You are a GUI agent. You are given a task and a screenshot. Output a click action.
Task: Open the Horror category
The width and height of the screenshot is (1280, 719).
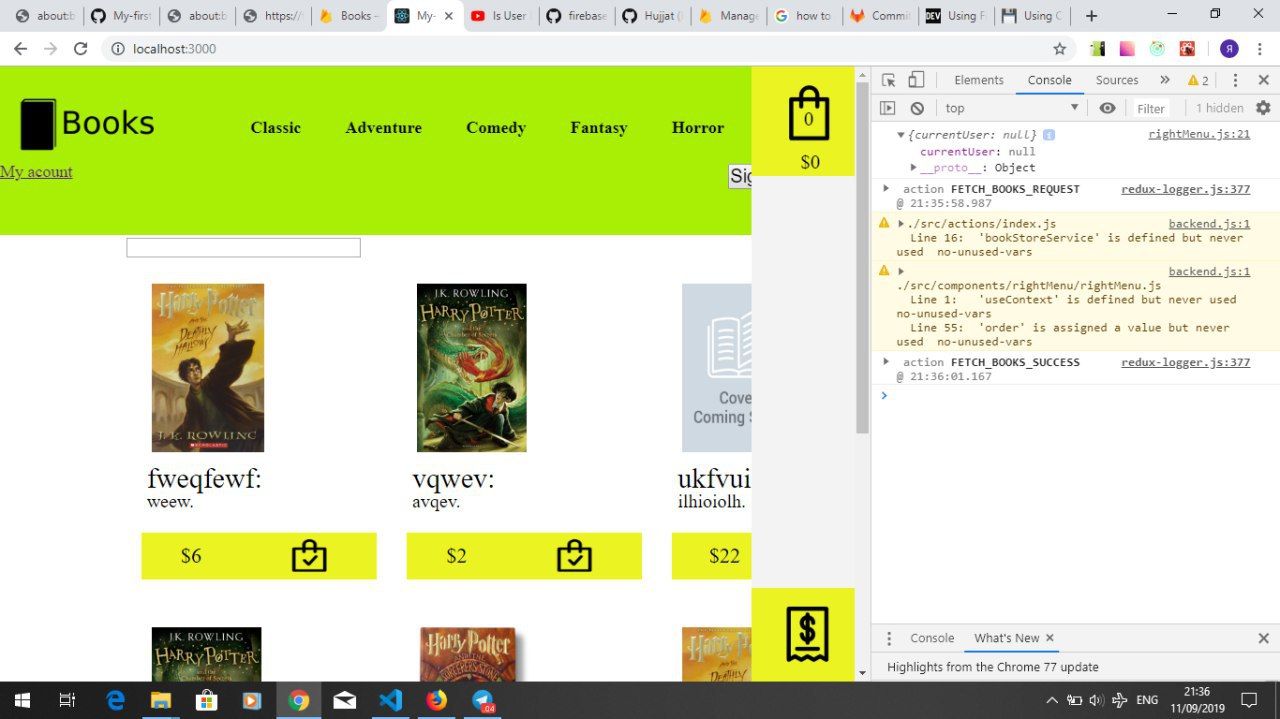(698, 128)
